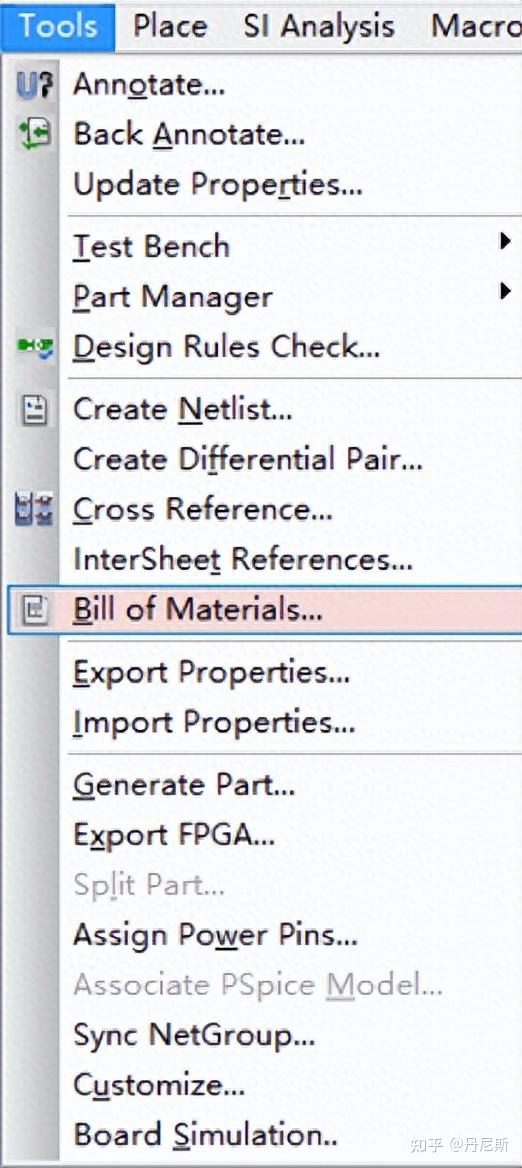Click the Create Netlist icon
The width and height of the screenshot is (522, 1168).
click(x=34, y=409)
